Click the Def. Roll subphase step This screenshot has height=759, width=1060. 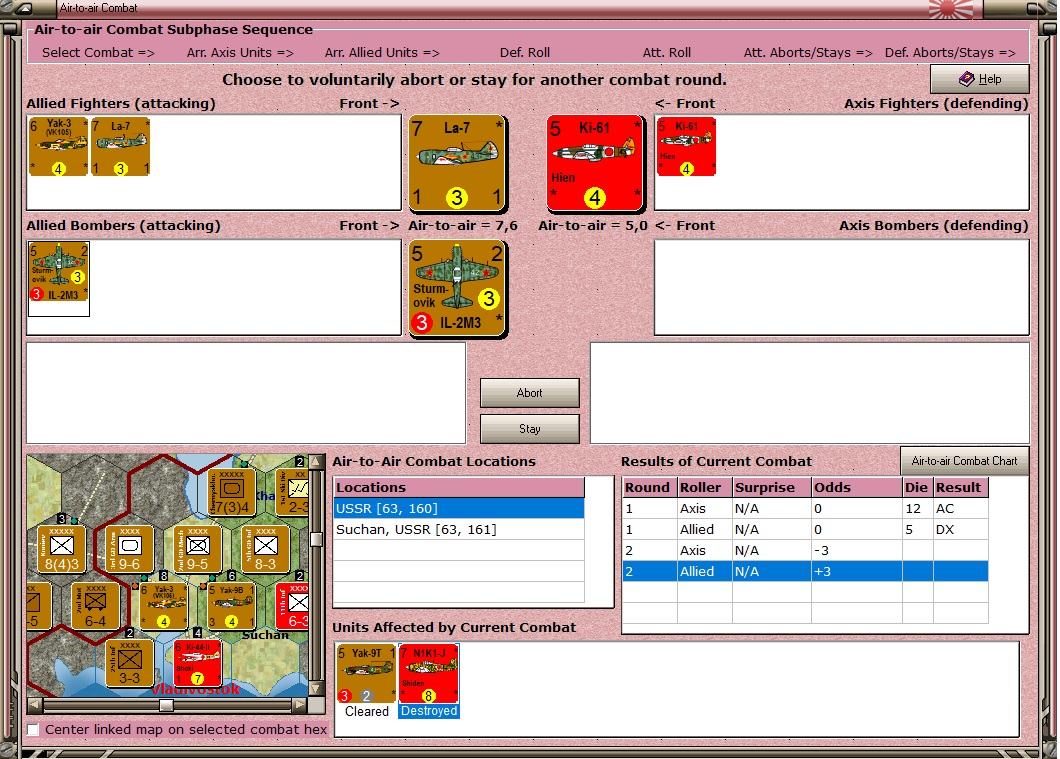click(525, 52)
